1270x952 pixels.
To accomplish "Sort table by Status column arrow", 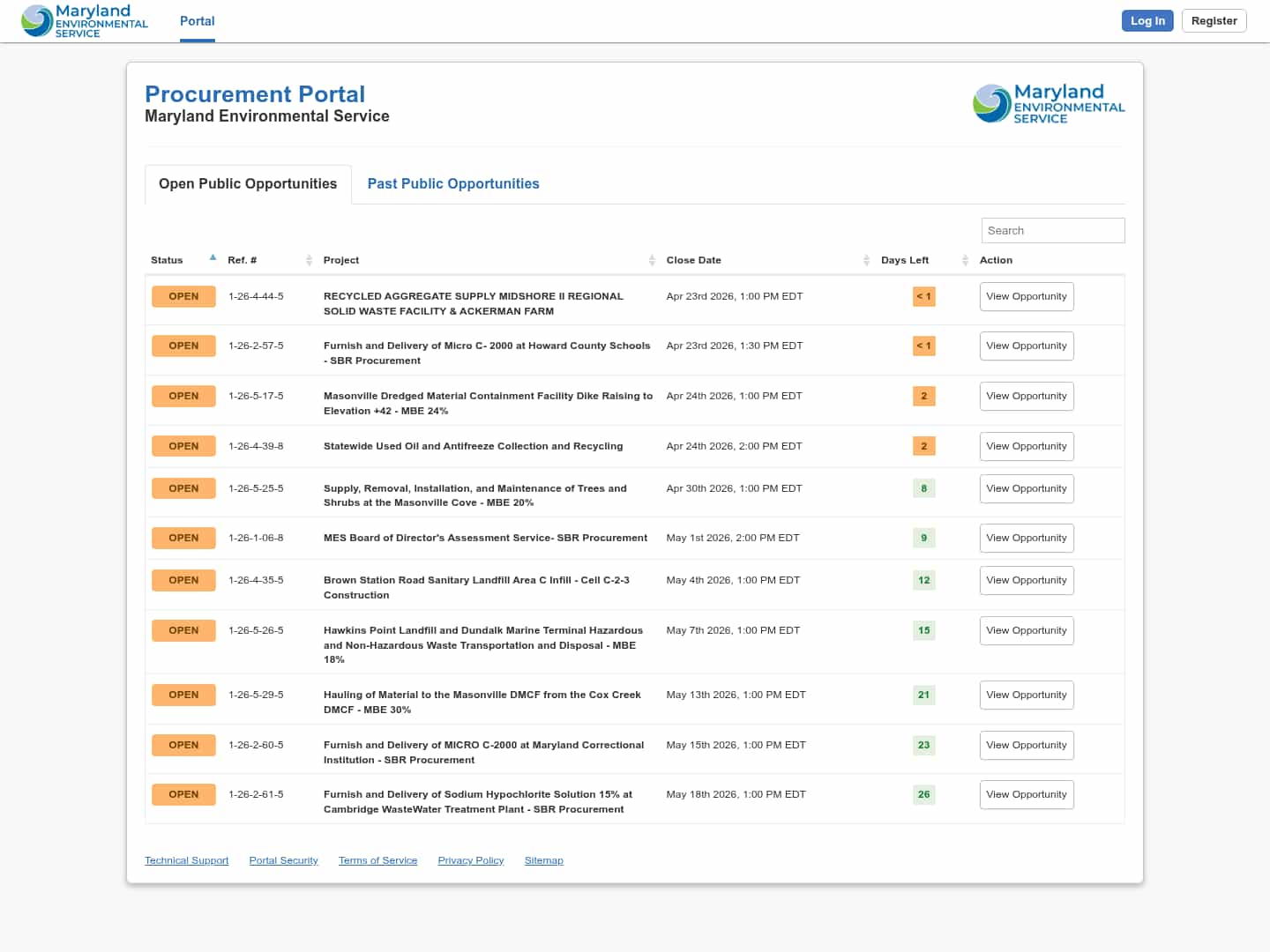I will point(213,258).
